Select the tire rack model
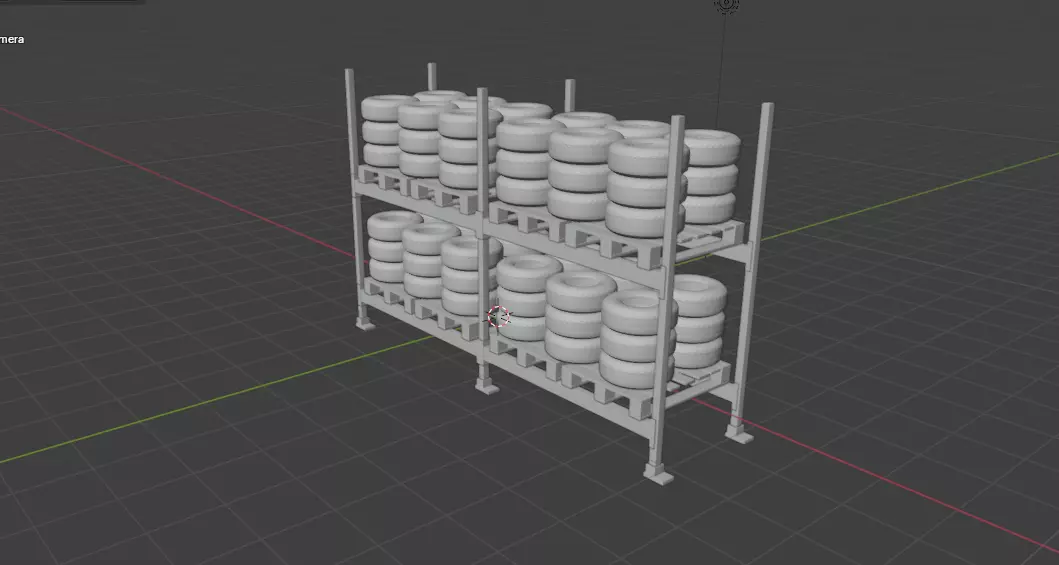This screenshot has height=565, width=1059. [x=558, y=275]
